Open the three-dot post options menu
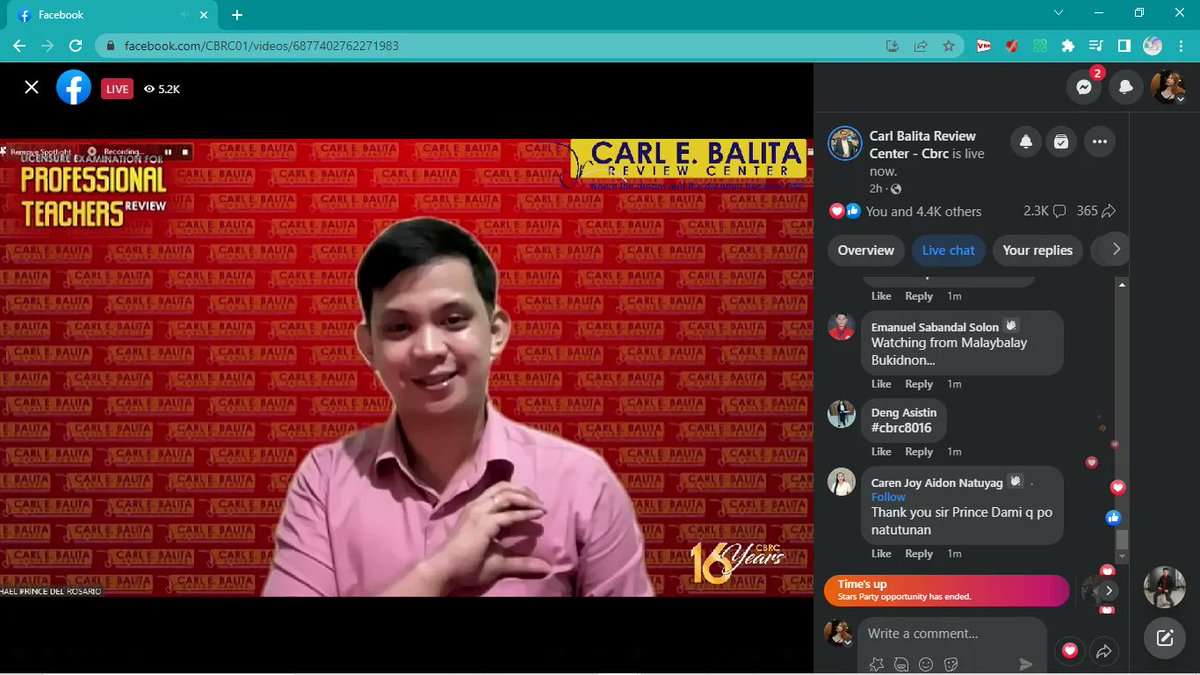Viewport: 1200px width, 675px height. tap(1100, 142)
